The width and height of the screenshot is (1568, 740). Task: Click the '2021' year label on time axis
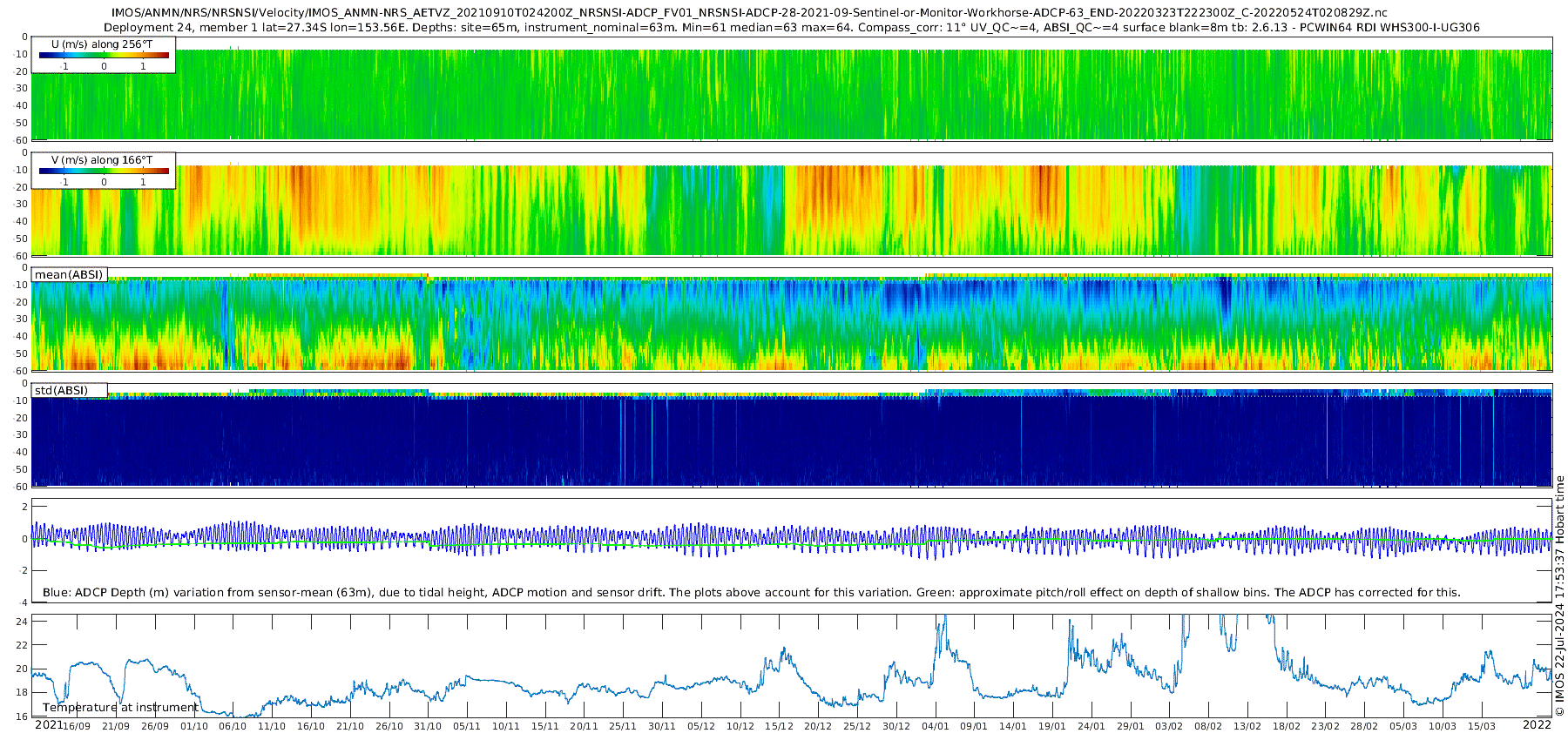(x=48, y=724)
